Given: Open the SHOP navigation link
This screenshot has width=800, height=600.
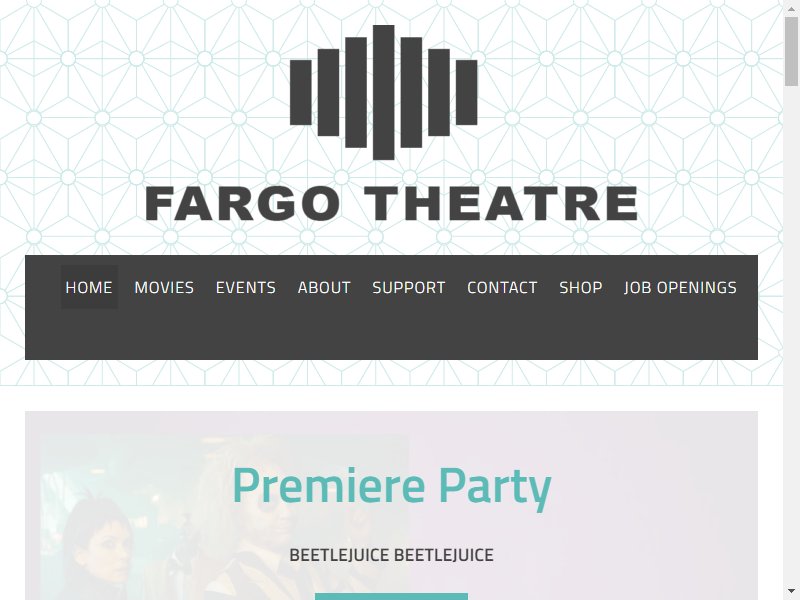Looking at the screenshot, I should pyautogui.click(x=581, y=287).
